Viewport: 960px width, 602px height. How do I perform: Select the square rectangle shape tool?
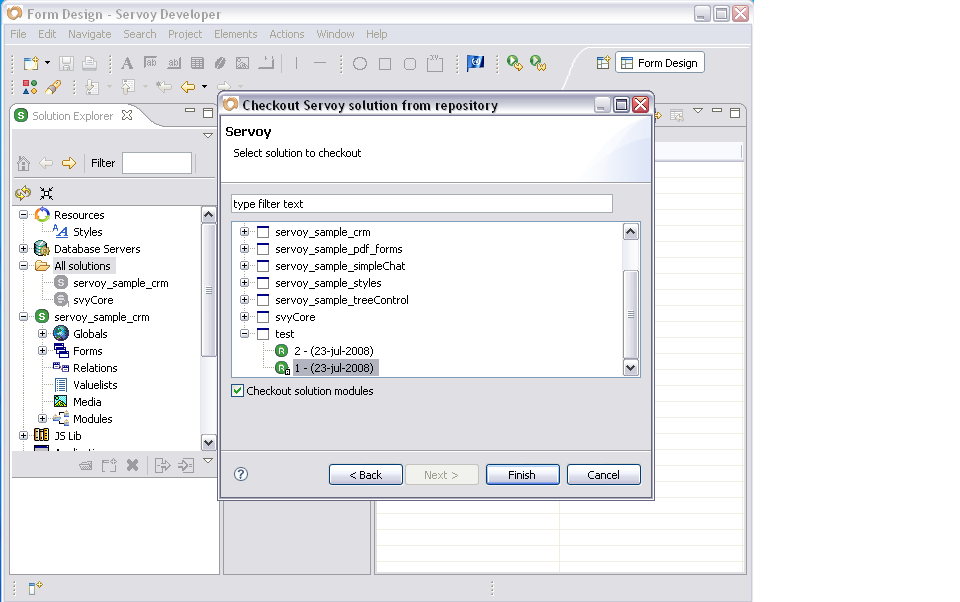[x=385, y=64]
